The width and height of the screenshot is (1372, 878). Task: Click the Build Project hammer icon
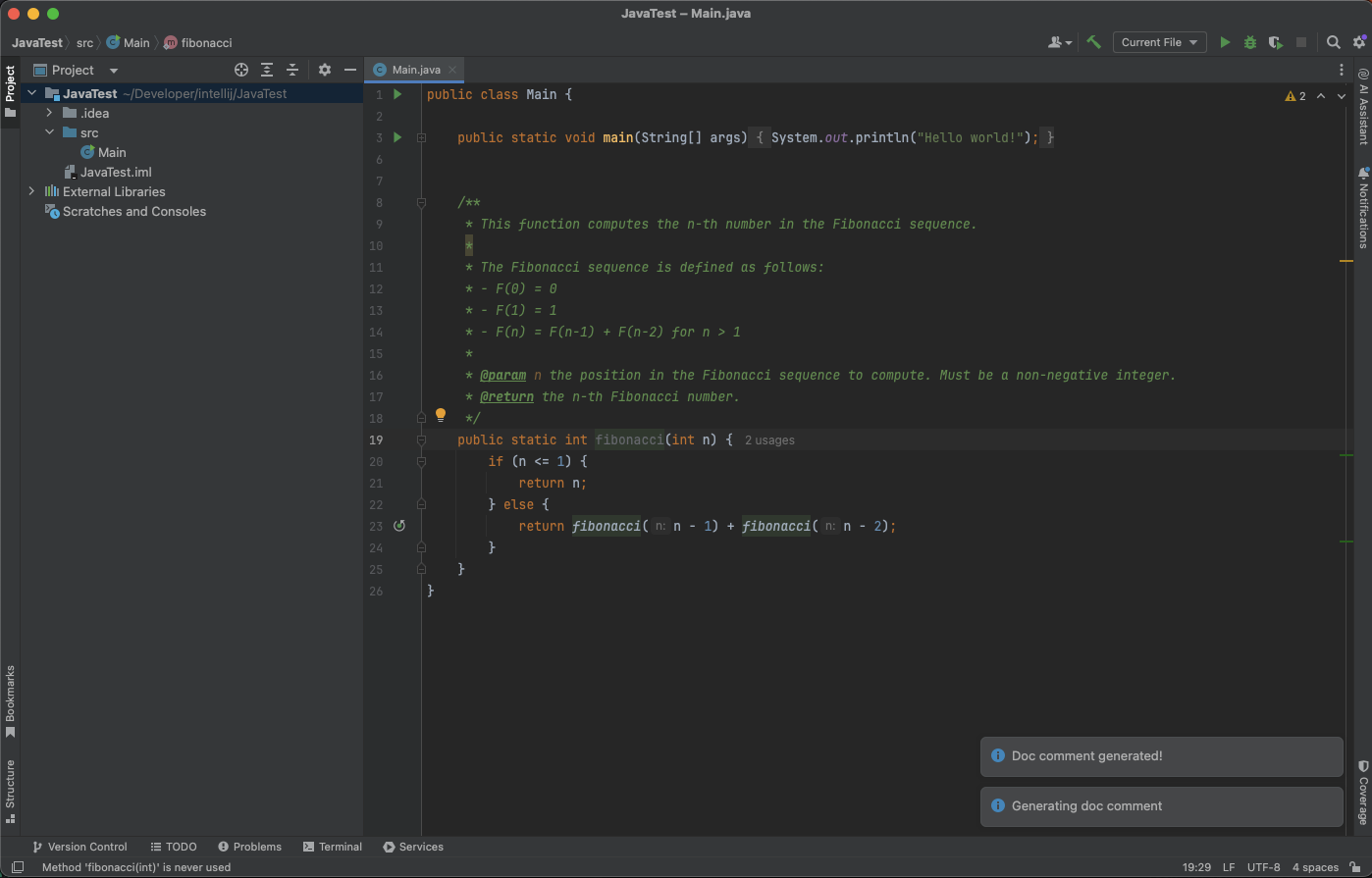pos(1093,42)
